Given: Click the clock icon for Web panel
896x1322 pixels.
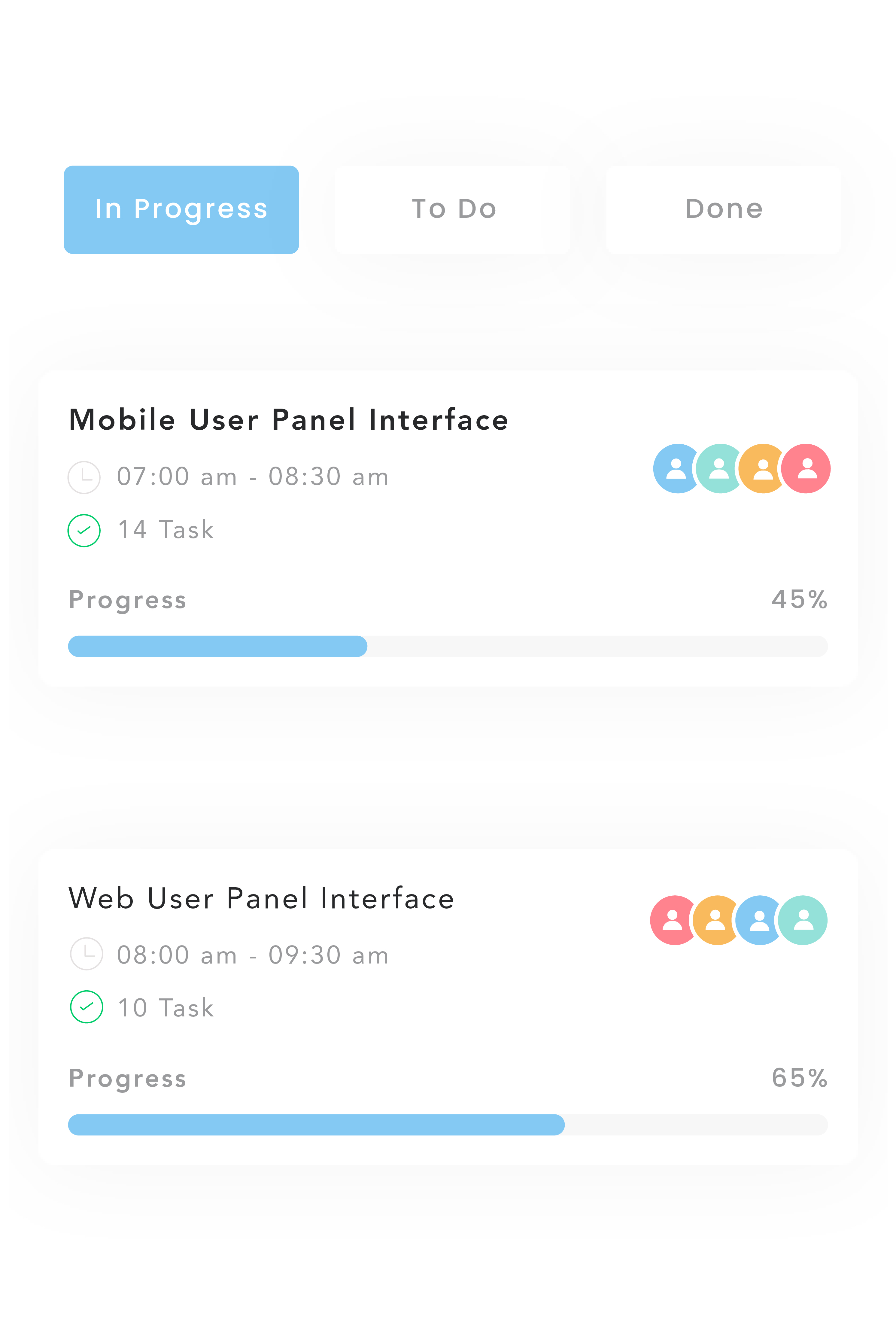Looking at the screenshot, I should pyautogui.click(x=87, y=953).
